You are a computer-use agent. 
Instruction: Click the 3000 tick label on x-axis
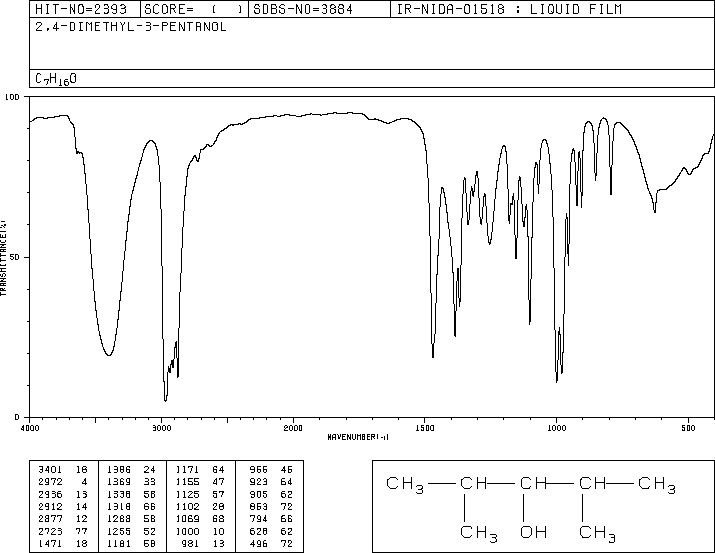(x=161, y=428)
